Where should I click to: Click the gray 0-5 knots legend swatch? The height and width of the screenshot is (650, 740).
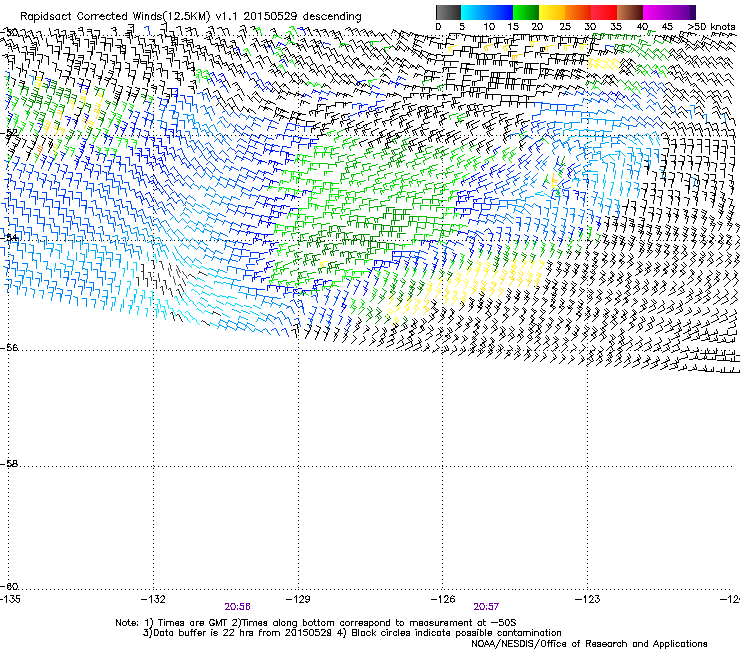coord(448,12)
